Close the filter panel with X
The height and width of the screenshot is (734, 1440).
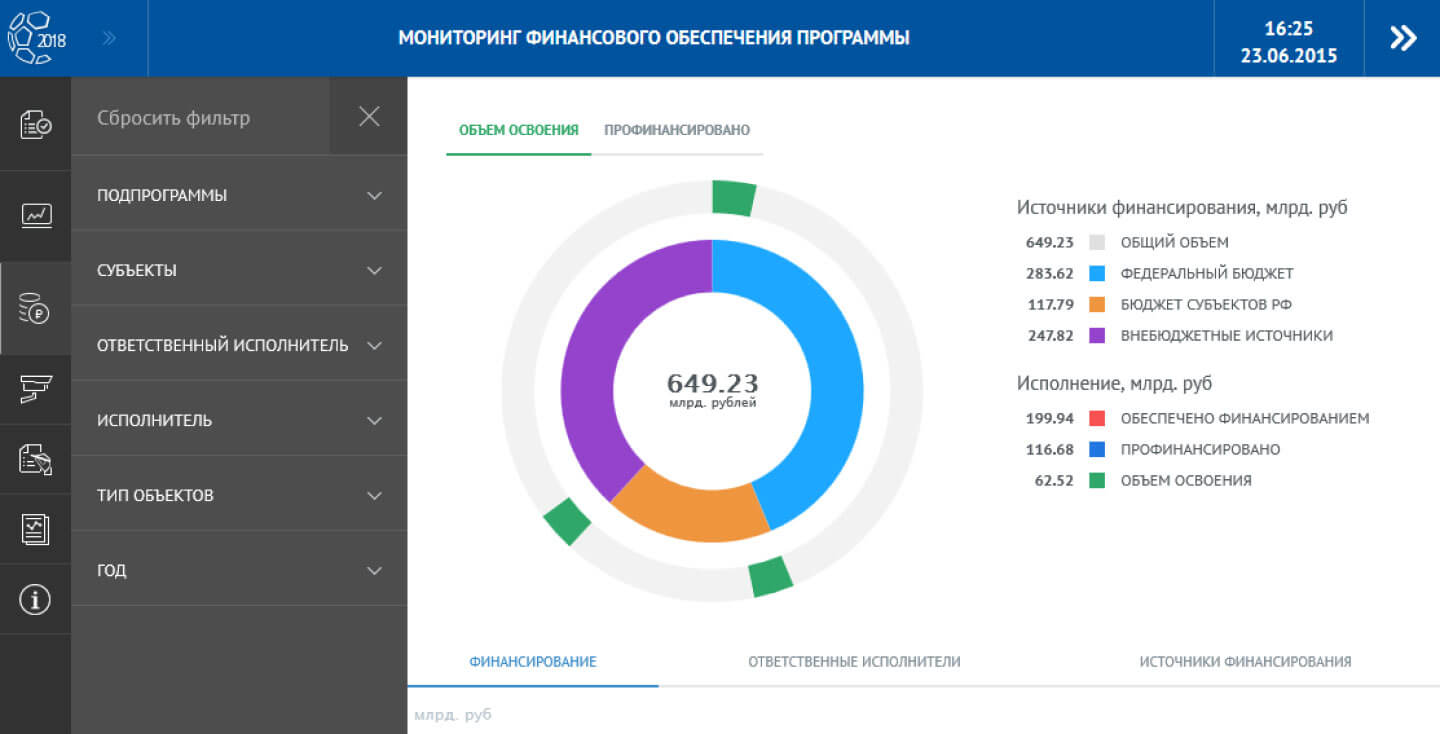tap(369, 117)
